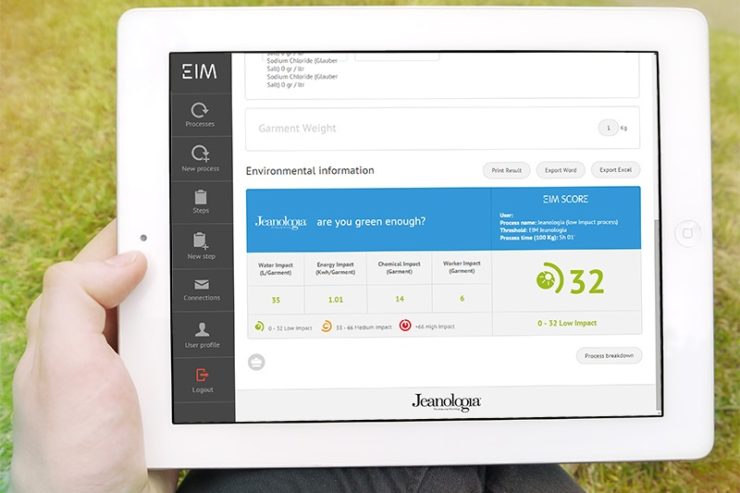Click the green EIM score icon beside 32

[550, 278]
